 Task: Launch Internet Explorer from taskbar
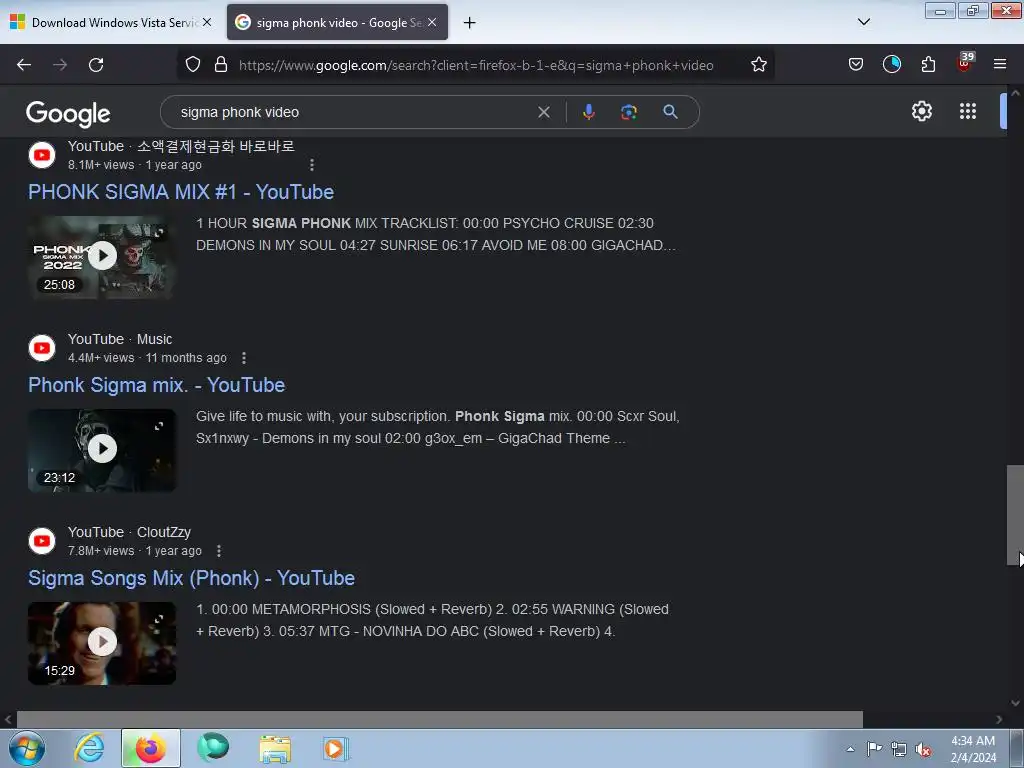89,748
